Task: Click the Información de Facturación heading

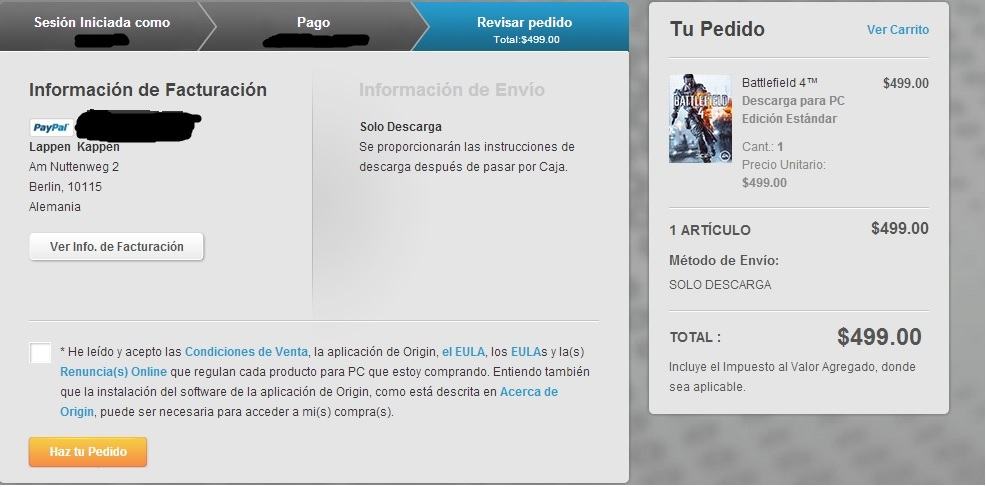Action: [148, 89]
